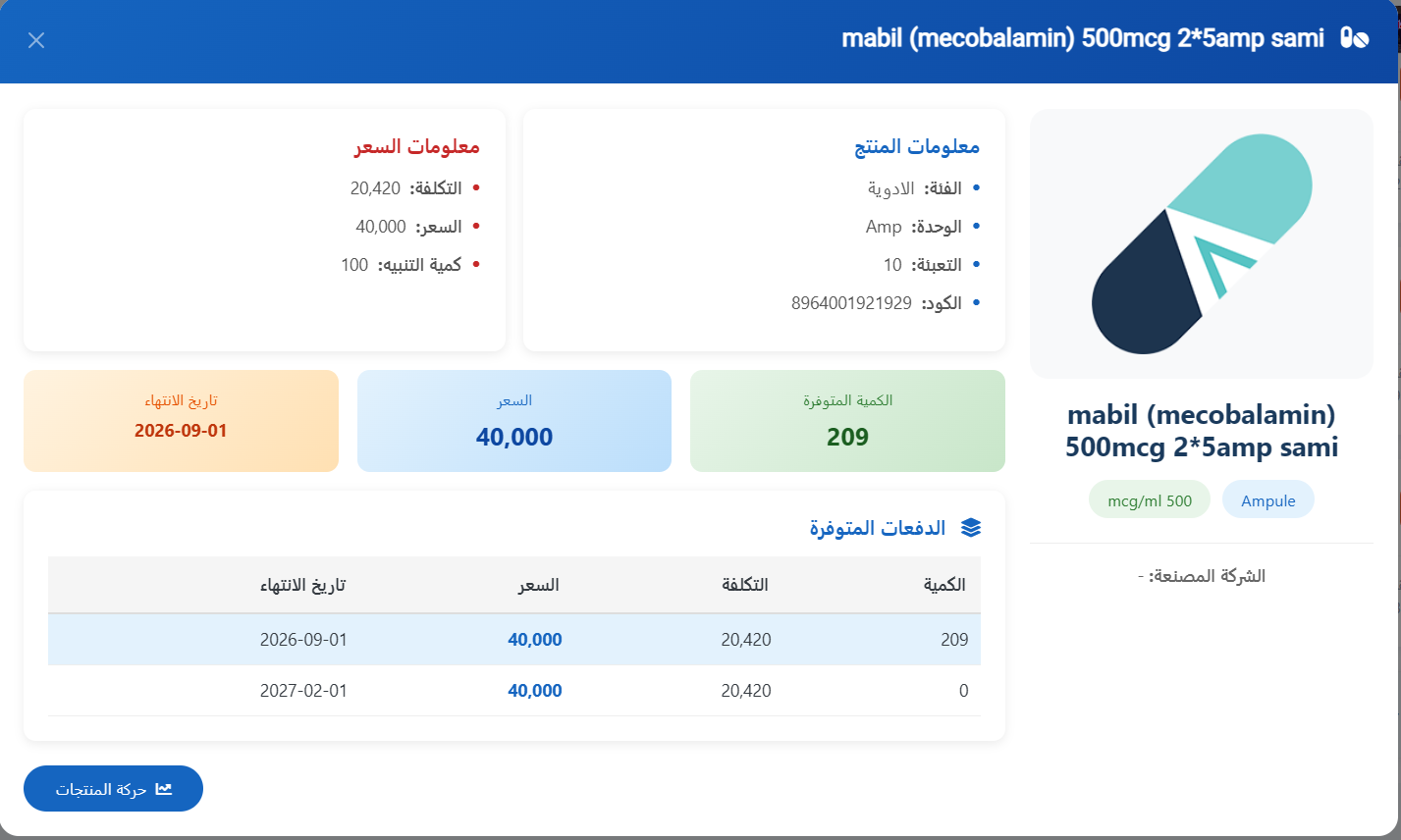Click the الوحدة value Amp

tap(884, 227)
